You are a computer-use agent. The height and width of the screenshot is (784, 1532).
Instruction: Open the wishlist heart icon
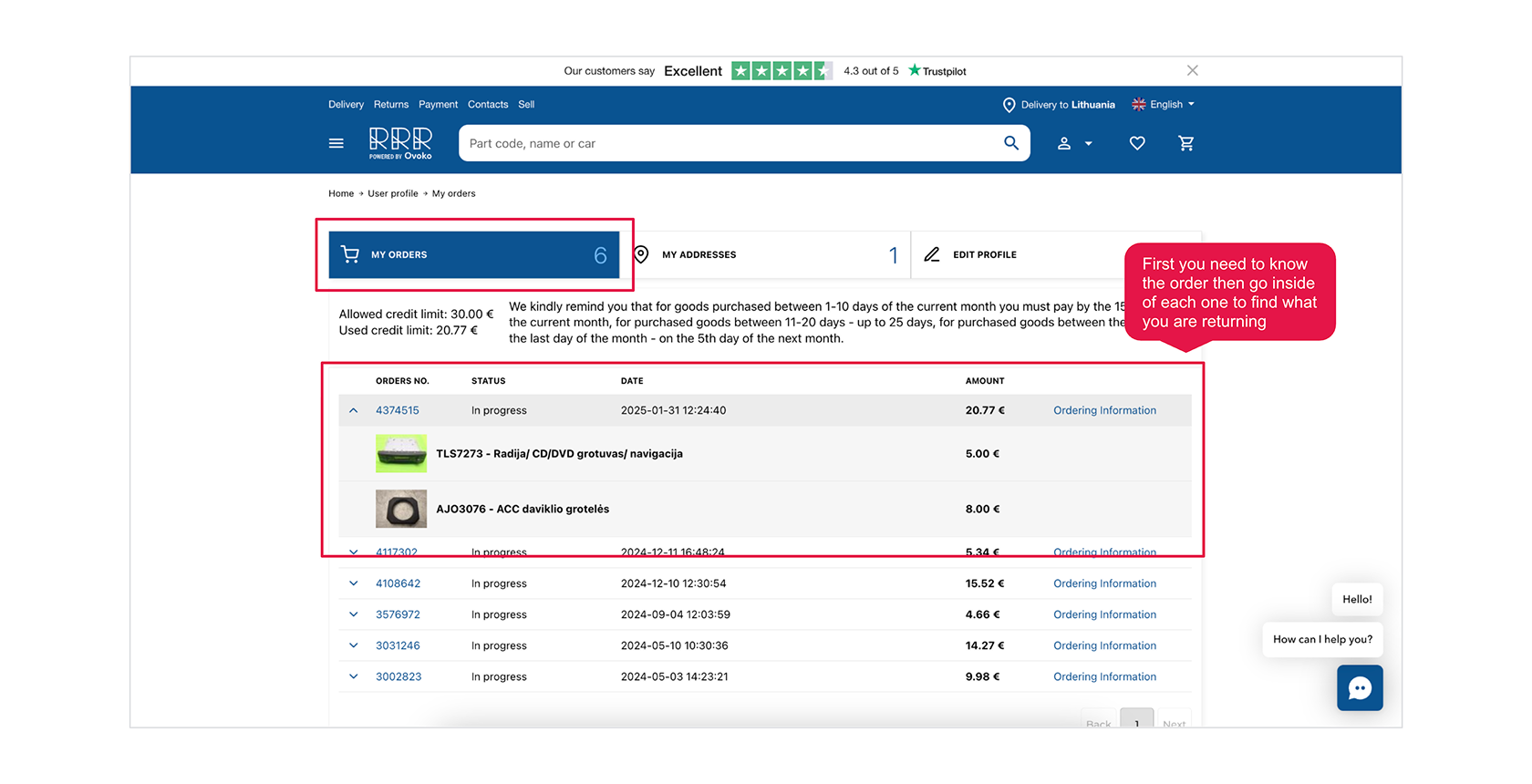point(1136,143)
